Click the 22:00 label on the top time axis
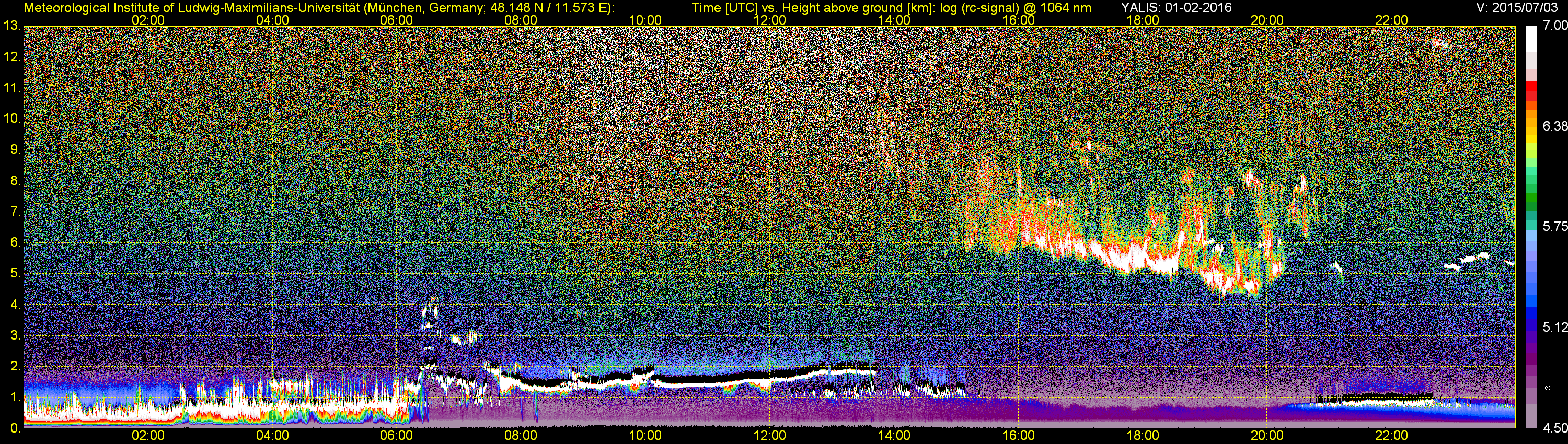 [1391, 20]
